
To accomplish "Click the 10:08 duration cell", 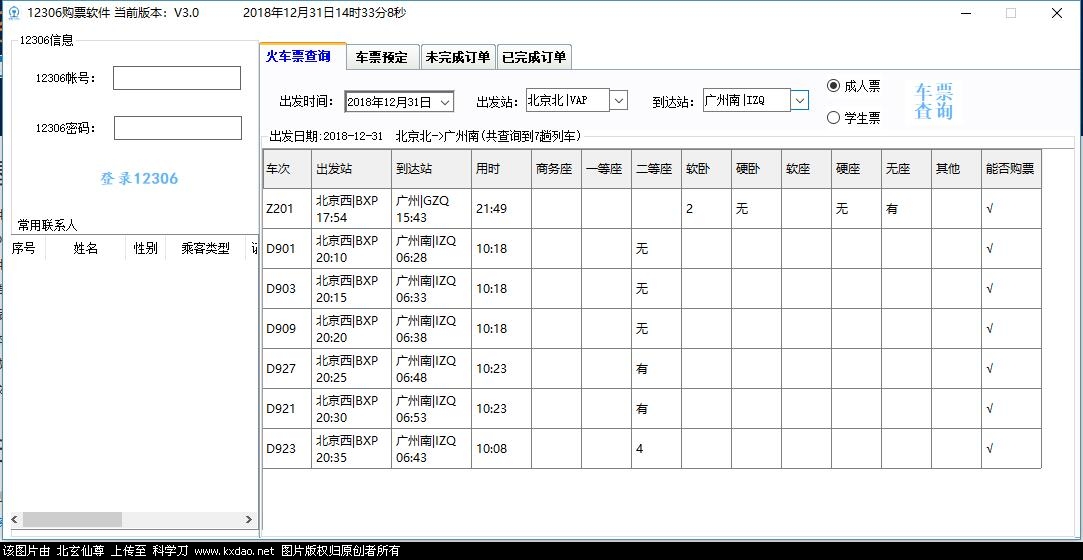I will point(501,449).
